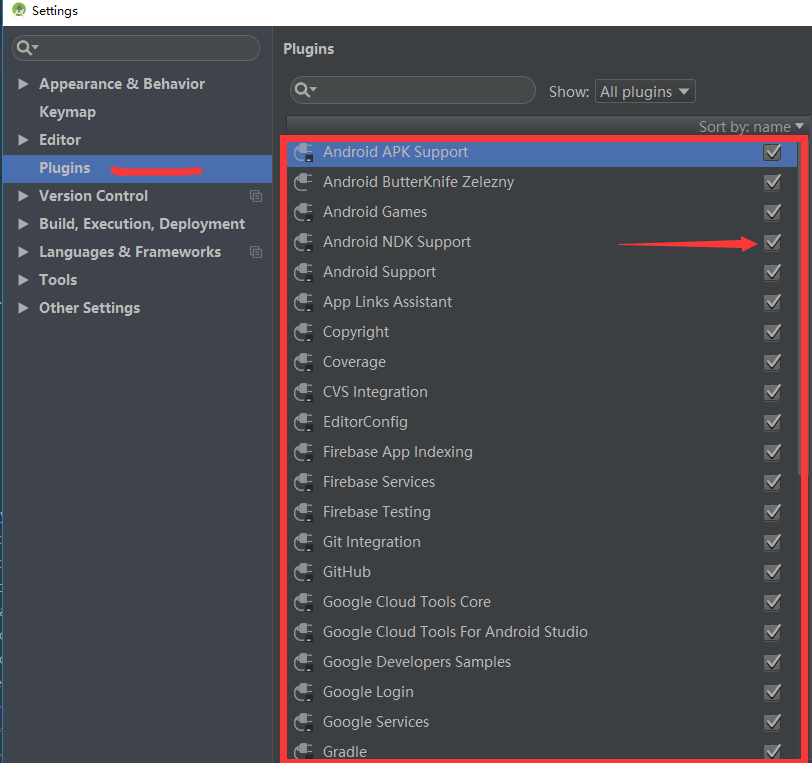
Task: Click the Android APK Support plugin icon
Action: [x=304, y=152]
